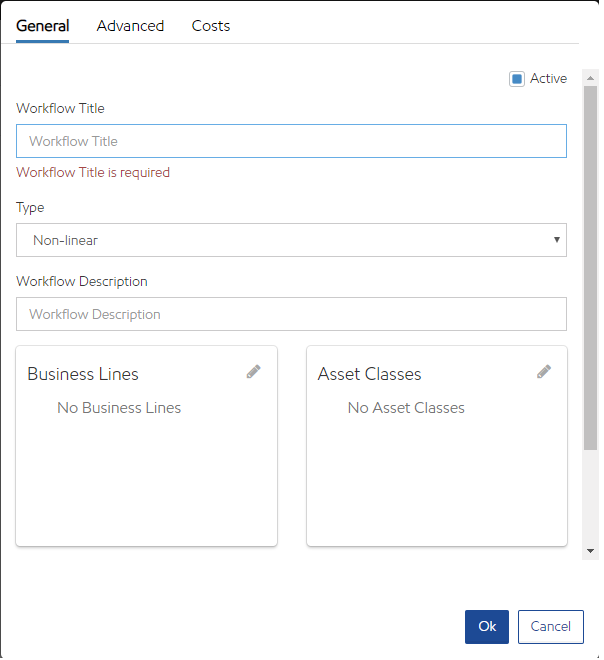Click the scrollbar down arrow
Viewport: 604px width, 660px height.
coord(591,551)
